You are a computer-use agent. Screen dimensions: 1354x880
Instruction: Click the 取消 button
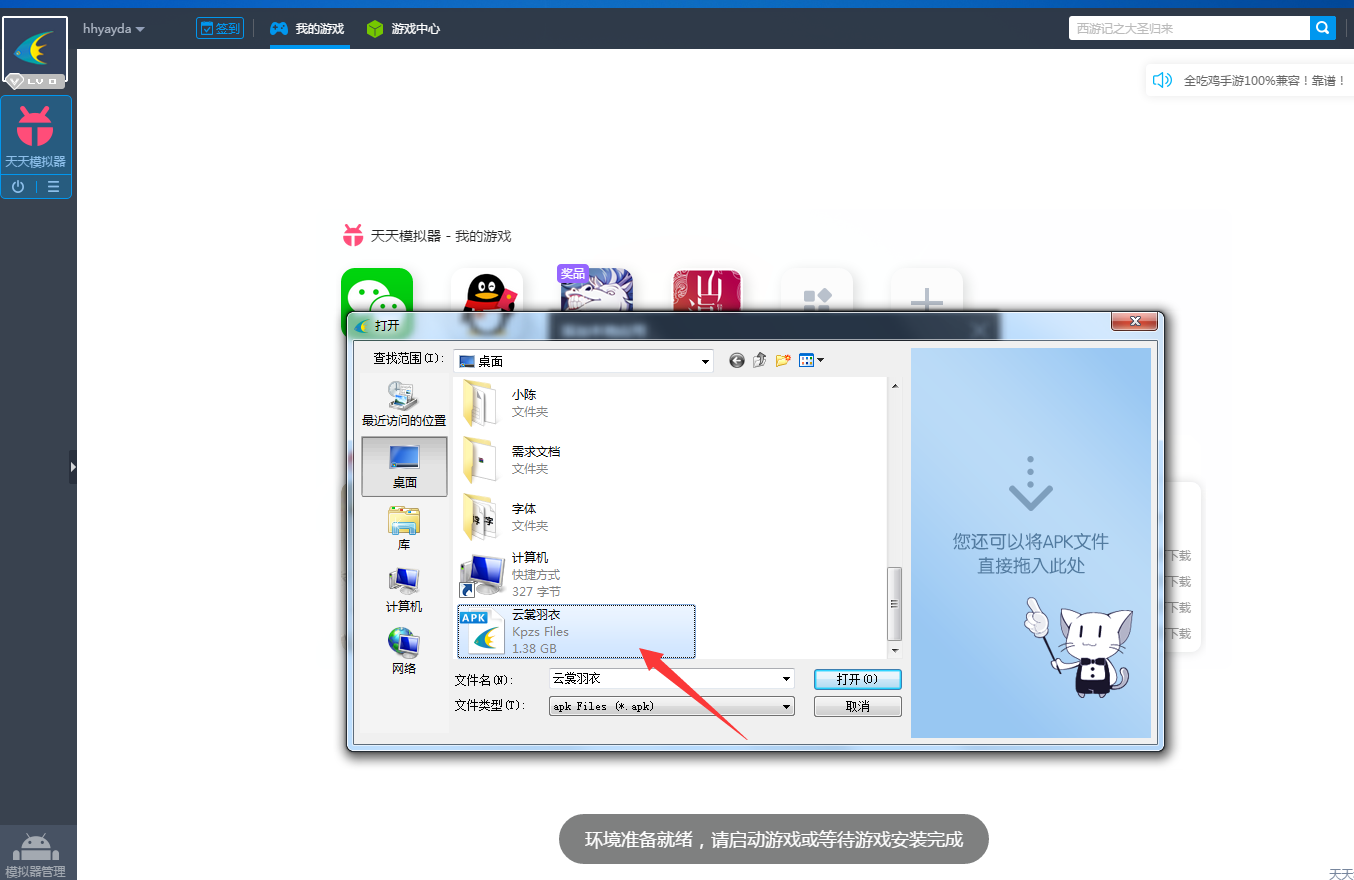858,706
